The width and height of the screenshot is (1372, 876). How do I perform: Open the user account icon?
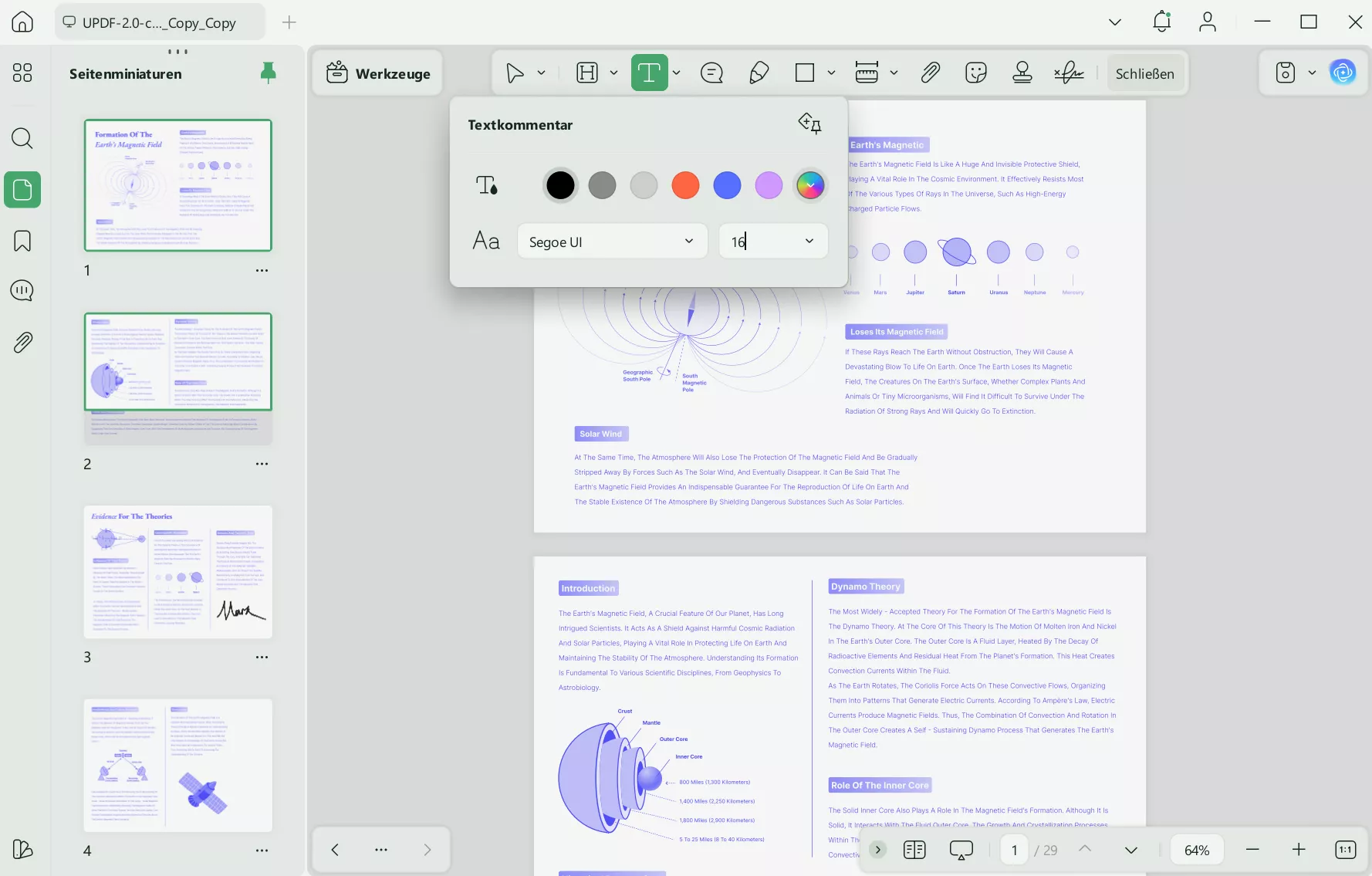pos(1208,22)
